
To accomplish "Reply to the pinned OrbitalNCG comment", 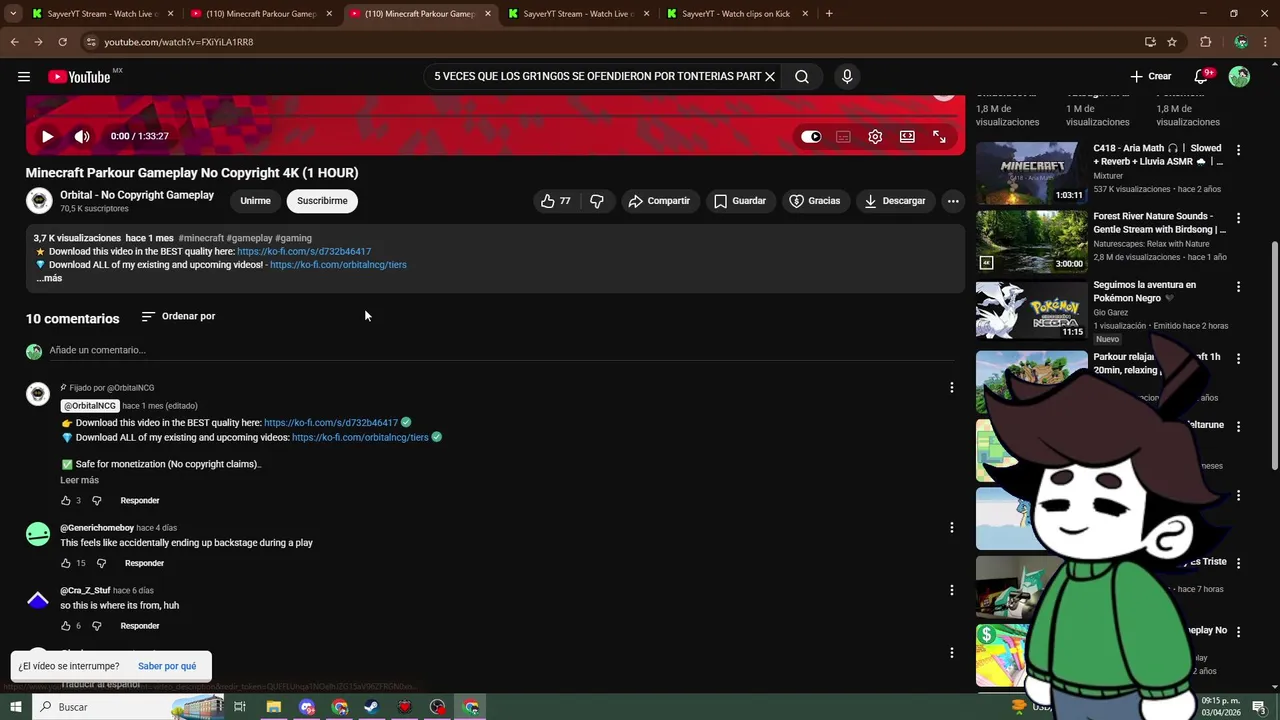I will 140,500.
